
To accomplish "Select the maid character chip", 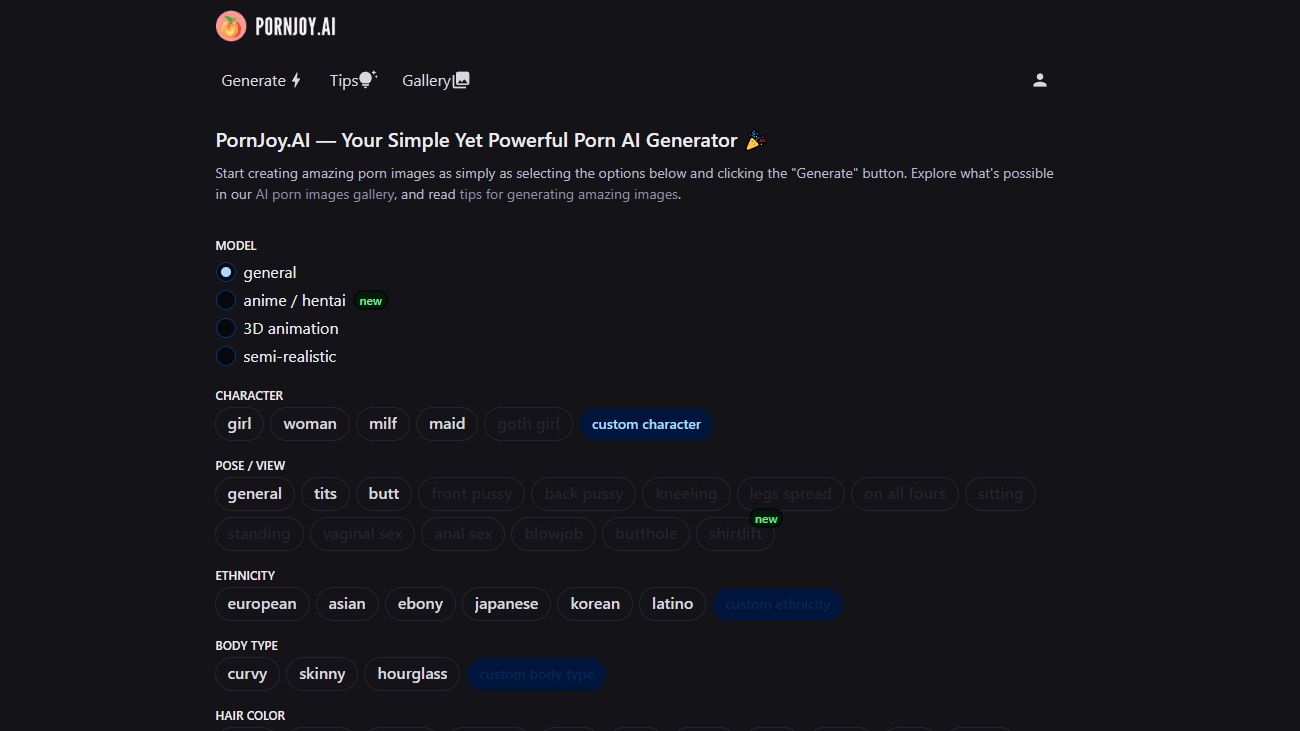I will click(447, 424).
